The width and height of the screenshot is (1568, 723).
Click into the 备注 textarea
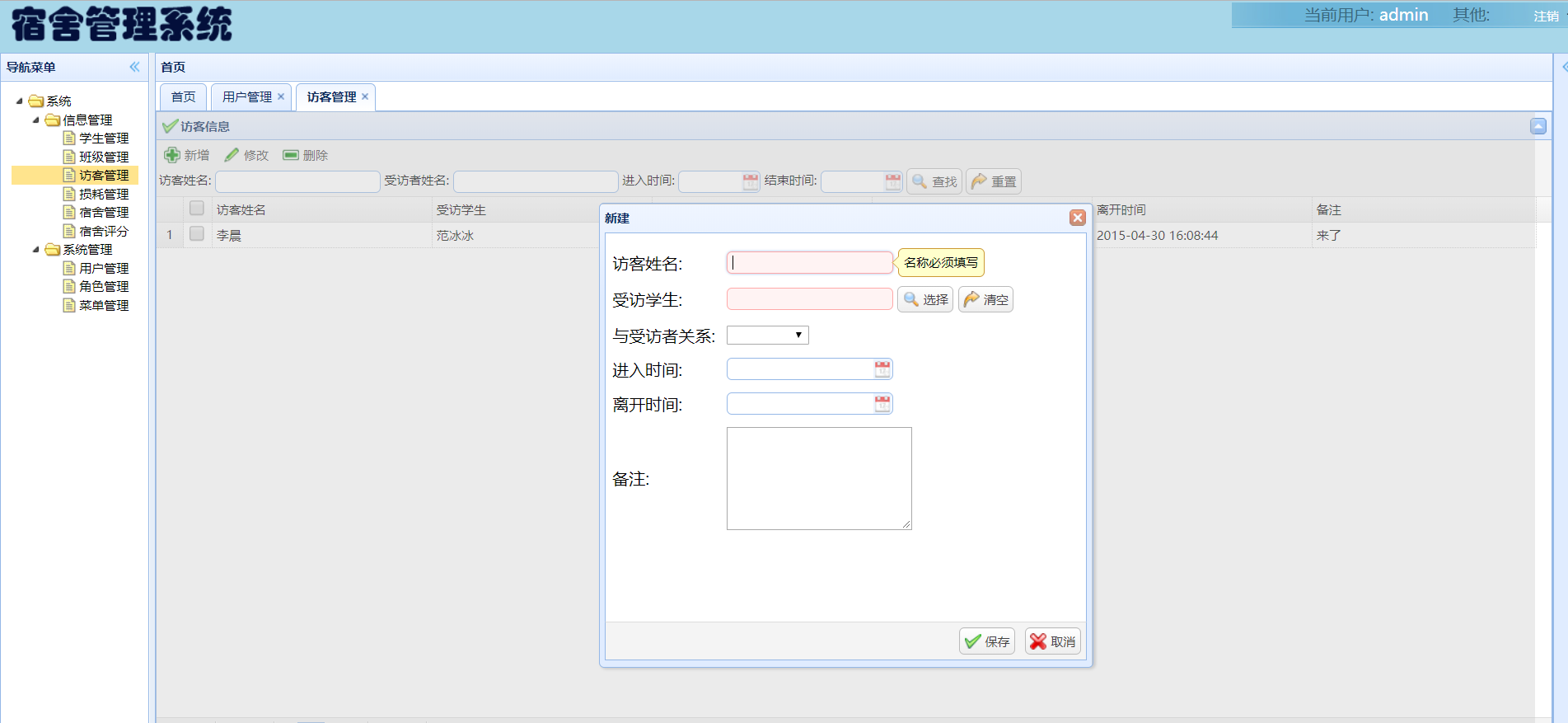tap(819, 478)
